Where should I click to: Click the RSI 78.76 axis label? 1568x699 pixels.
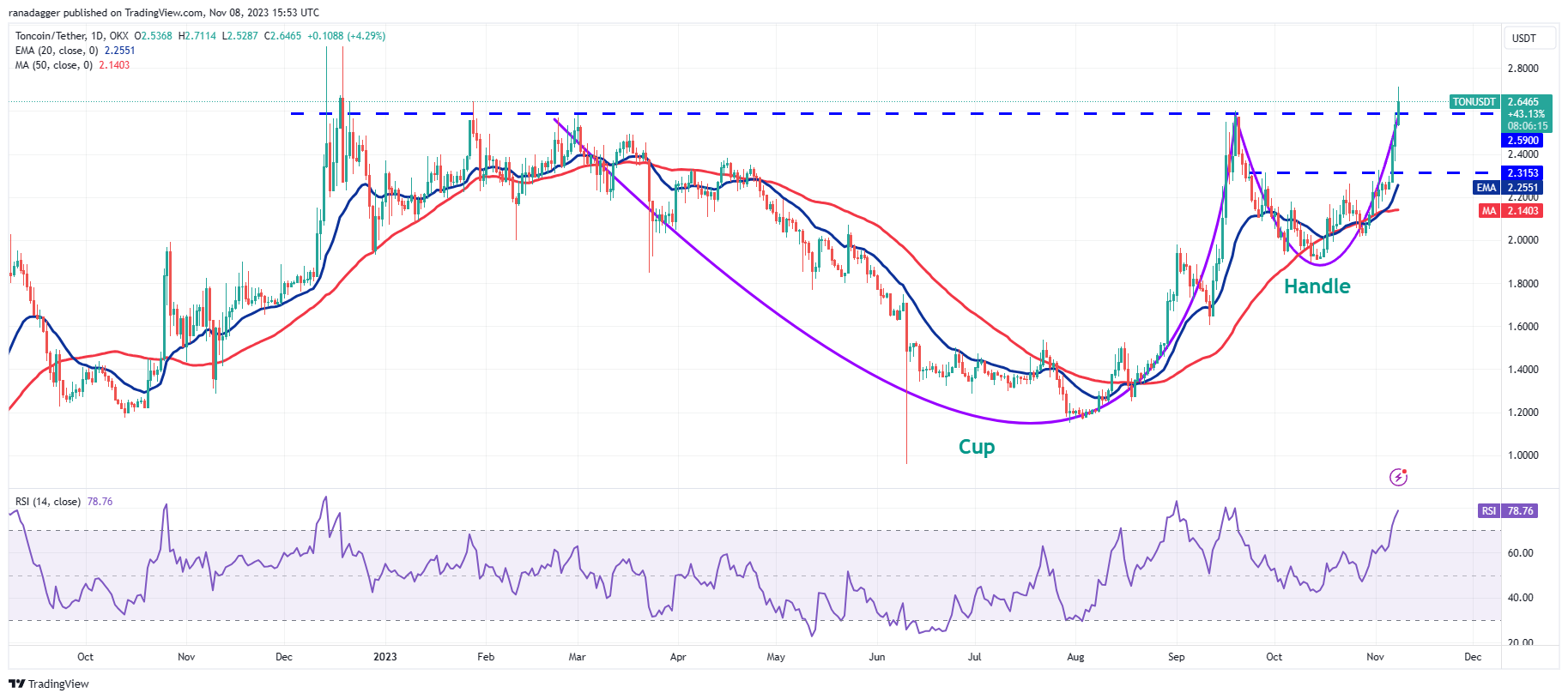(1508, 511)
